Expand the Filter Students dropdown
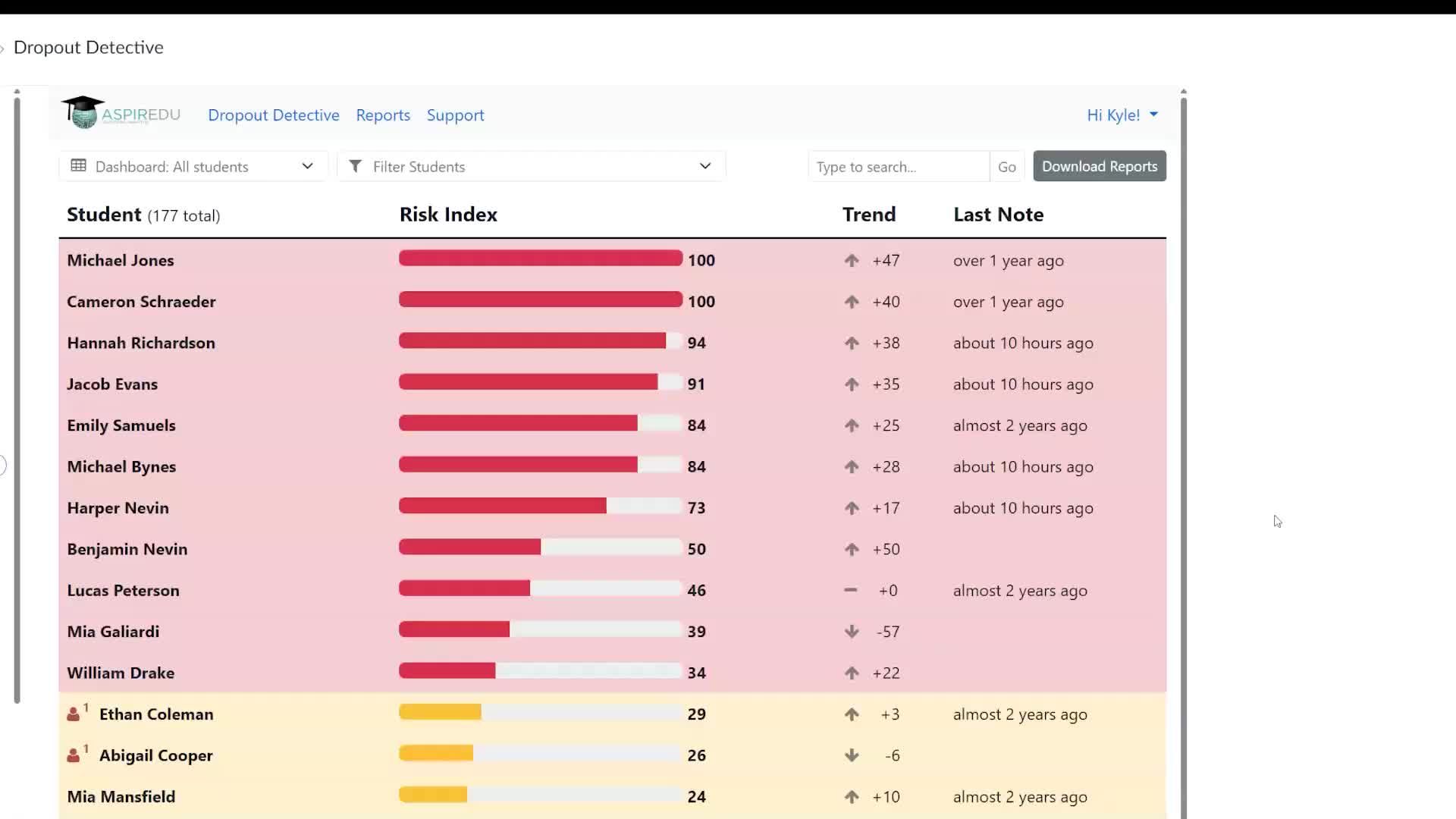1456x819 pixels. (531, 166)
